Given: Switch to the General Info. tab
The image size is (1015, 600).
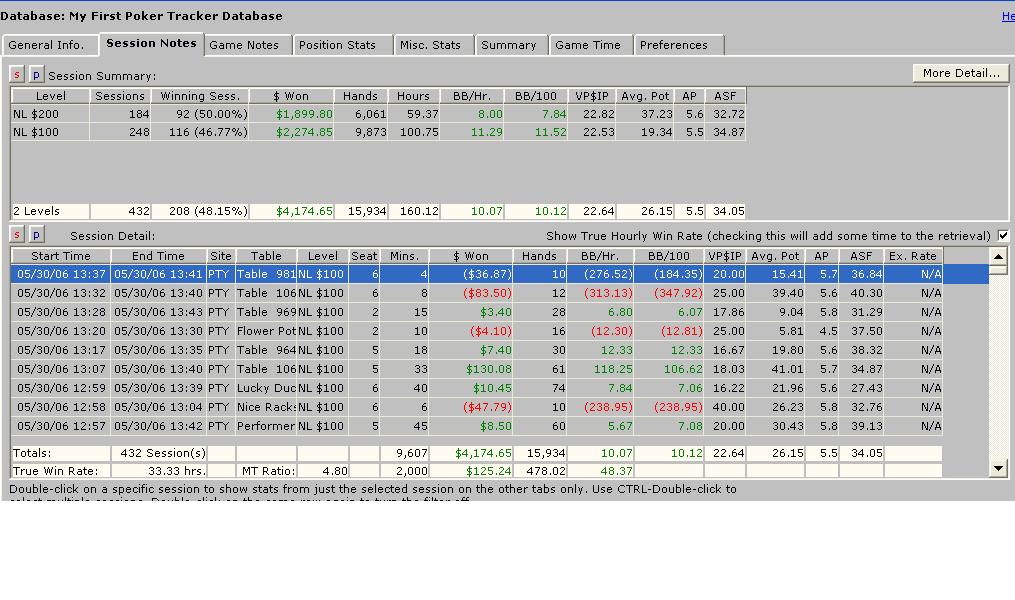Looking at the screenshot, I should click(x=47, y=45).
